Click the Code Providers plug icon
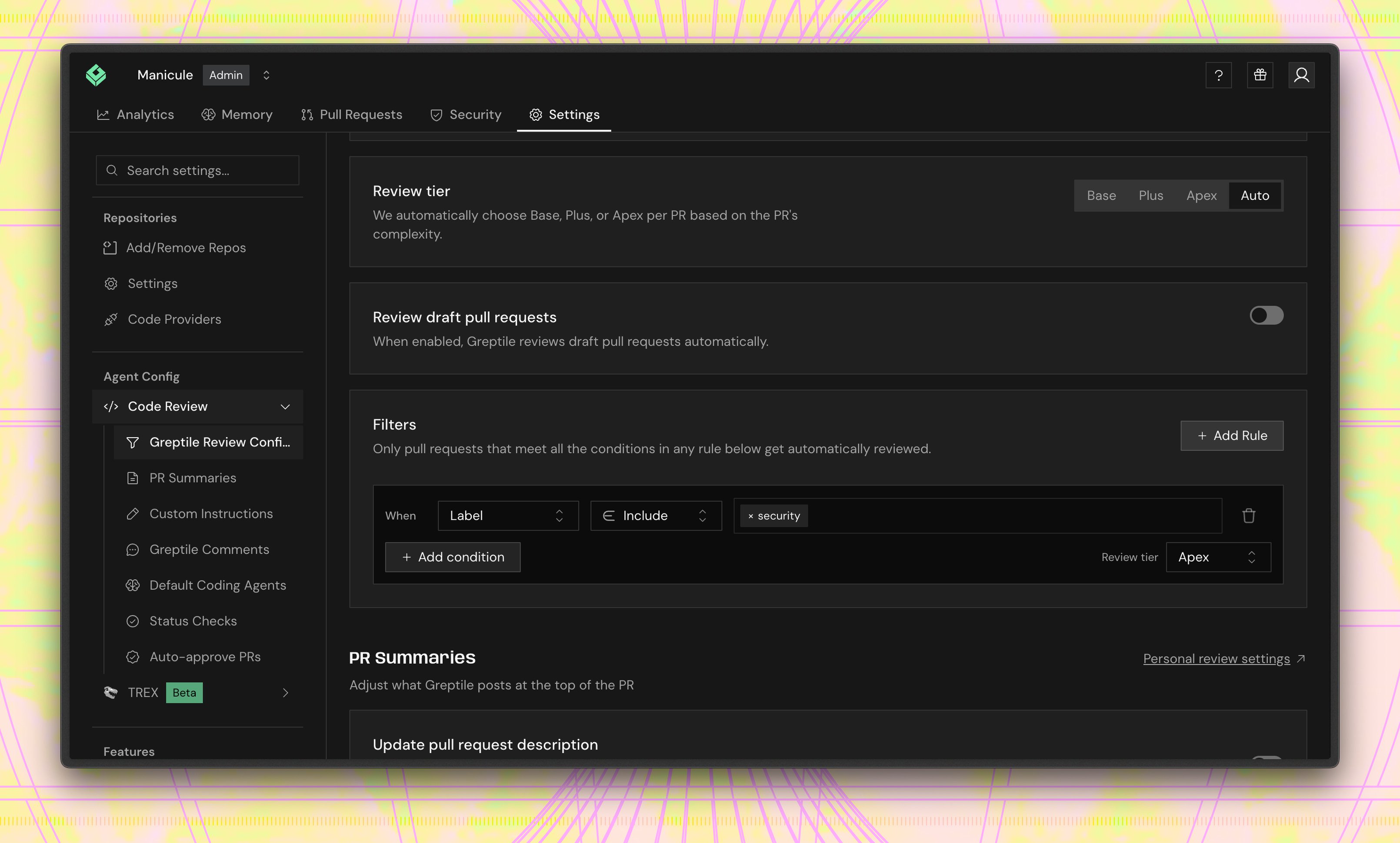Screen dimensions: 1400x843 pos(111,320)
